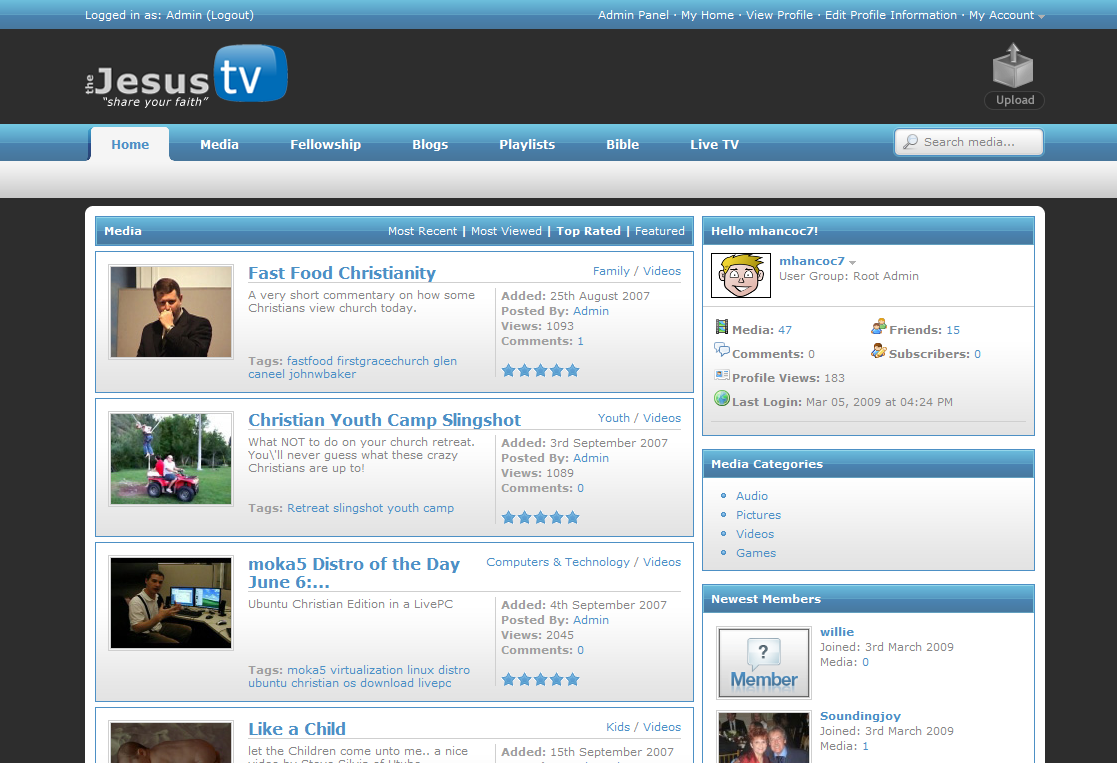Viewport: 1117px width, 763px height.
Task: Click star rating for Fast Food Christianity
Action: pos(541,370)
